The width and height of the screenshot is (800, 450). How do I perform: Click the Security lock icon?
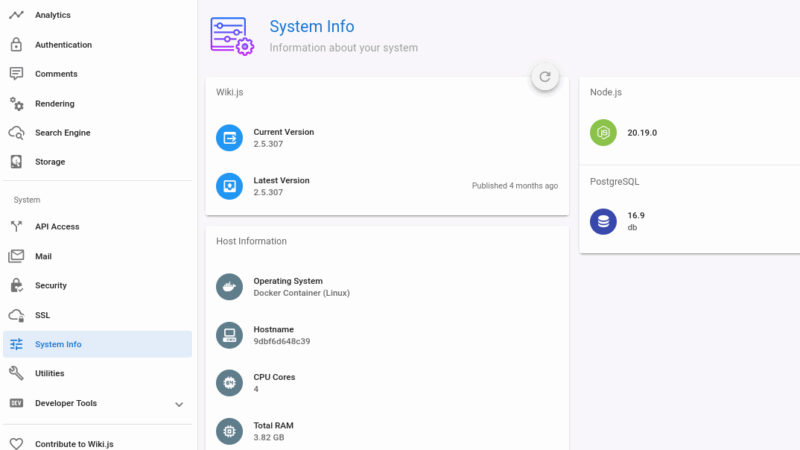click(x=16, y=285)
